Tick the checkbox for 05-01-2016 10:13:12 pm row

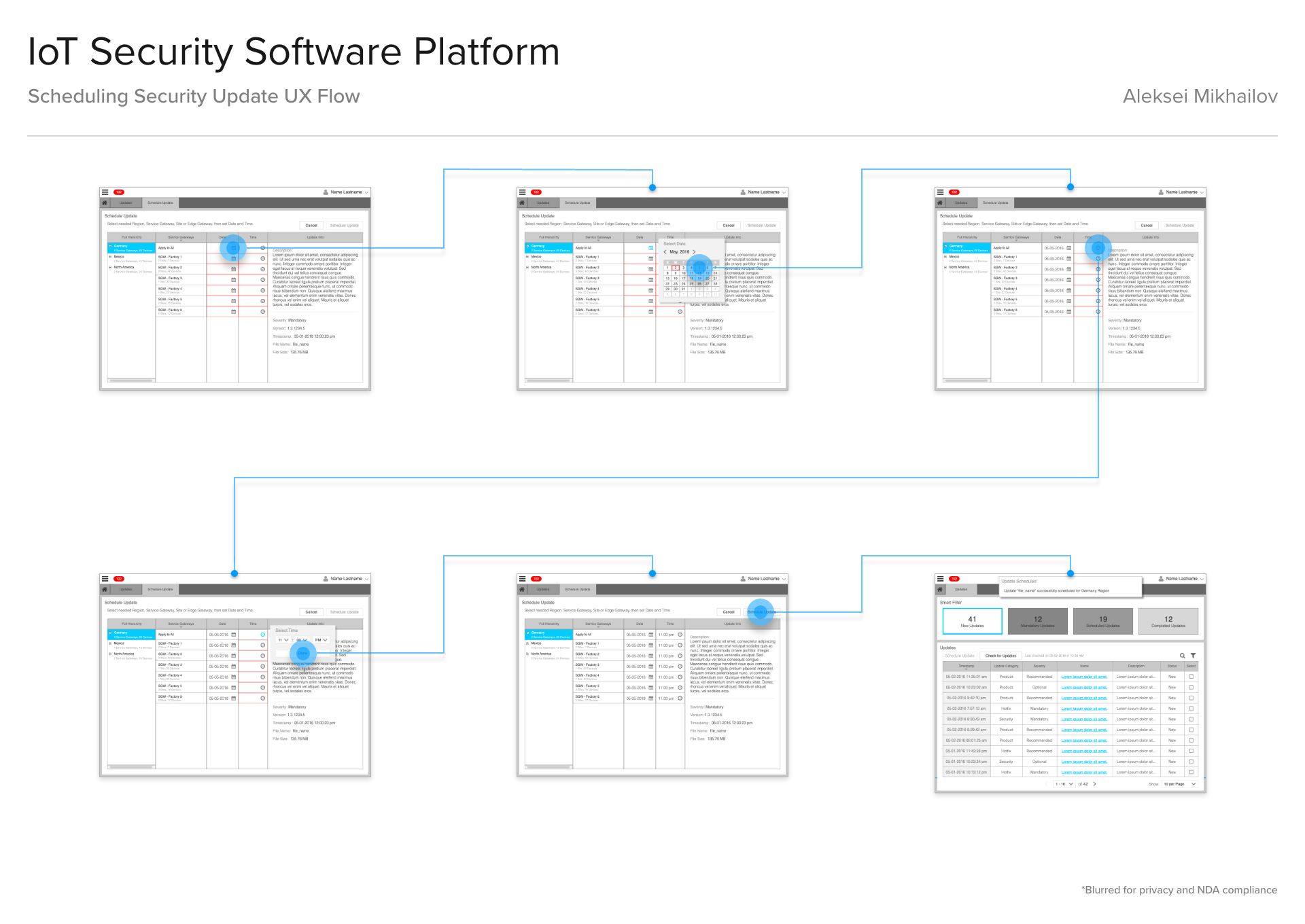[x=1191, y=772]
